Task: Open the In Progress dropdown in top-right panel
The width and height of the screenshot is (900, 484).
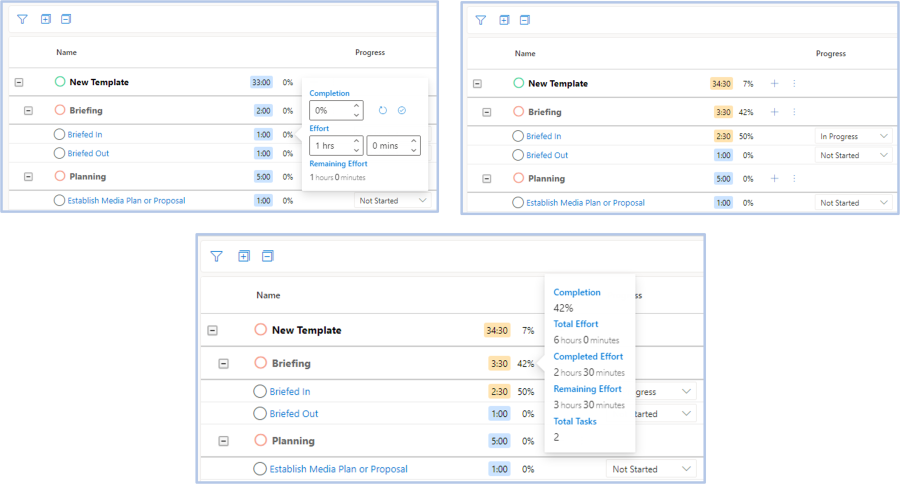Action: click(x=853, y=136)
